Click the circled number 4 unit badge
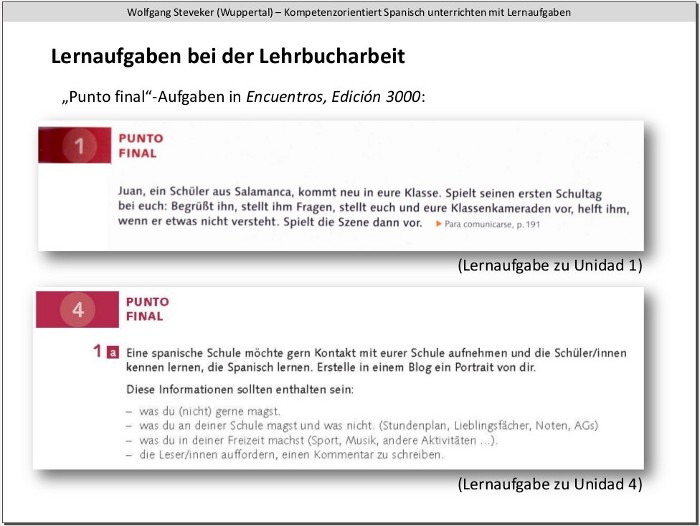Viewport: 700px width, 526px height. click(x=78, y=309)
